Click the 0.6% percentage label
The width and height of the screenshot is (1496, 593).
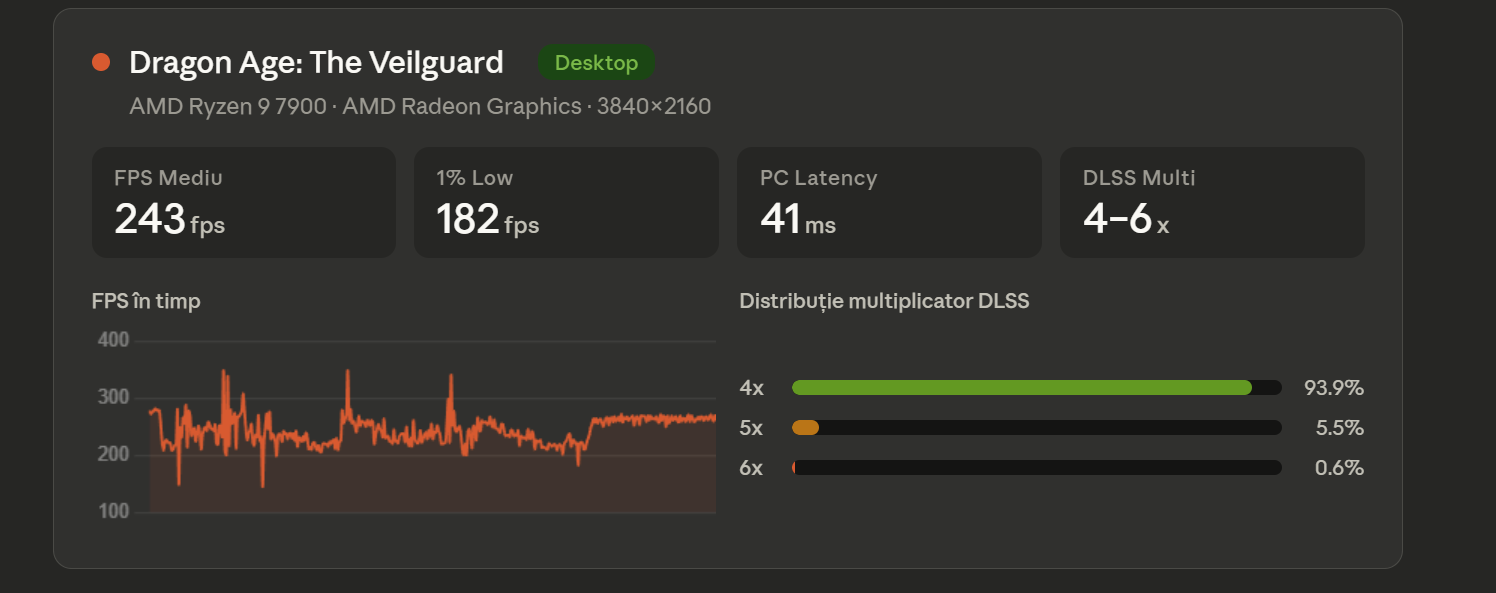coord(1339,468)
